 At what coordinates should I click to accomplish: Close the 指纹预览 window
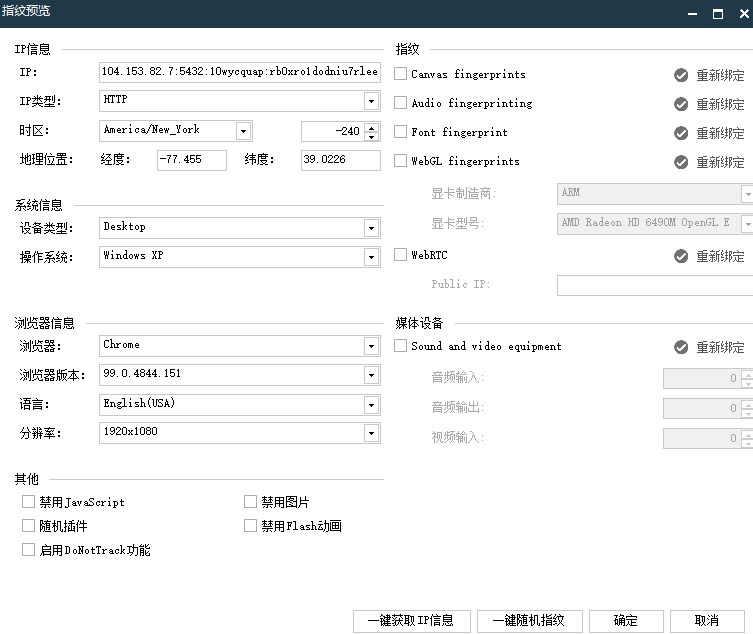point(744,13)
